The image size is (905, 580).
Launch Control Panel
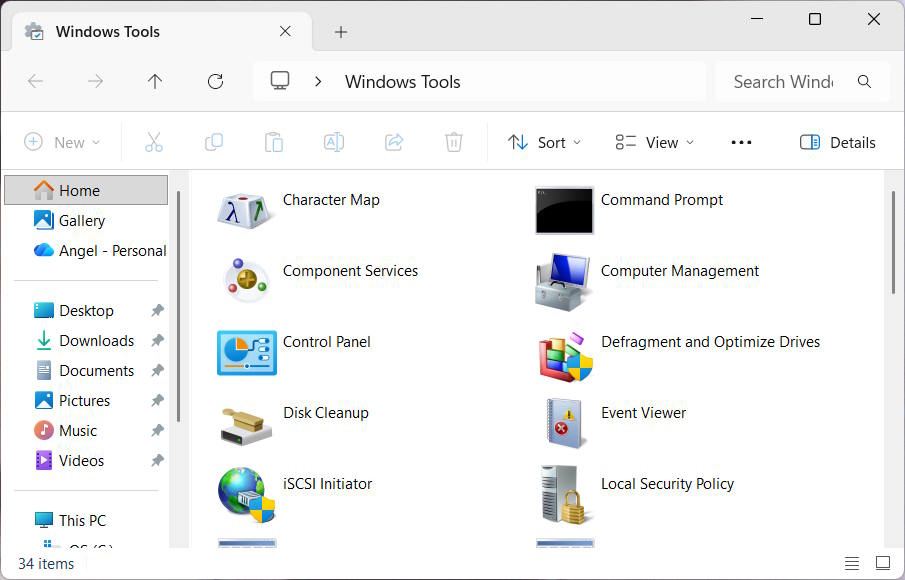(326, 342)
